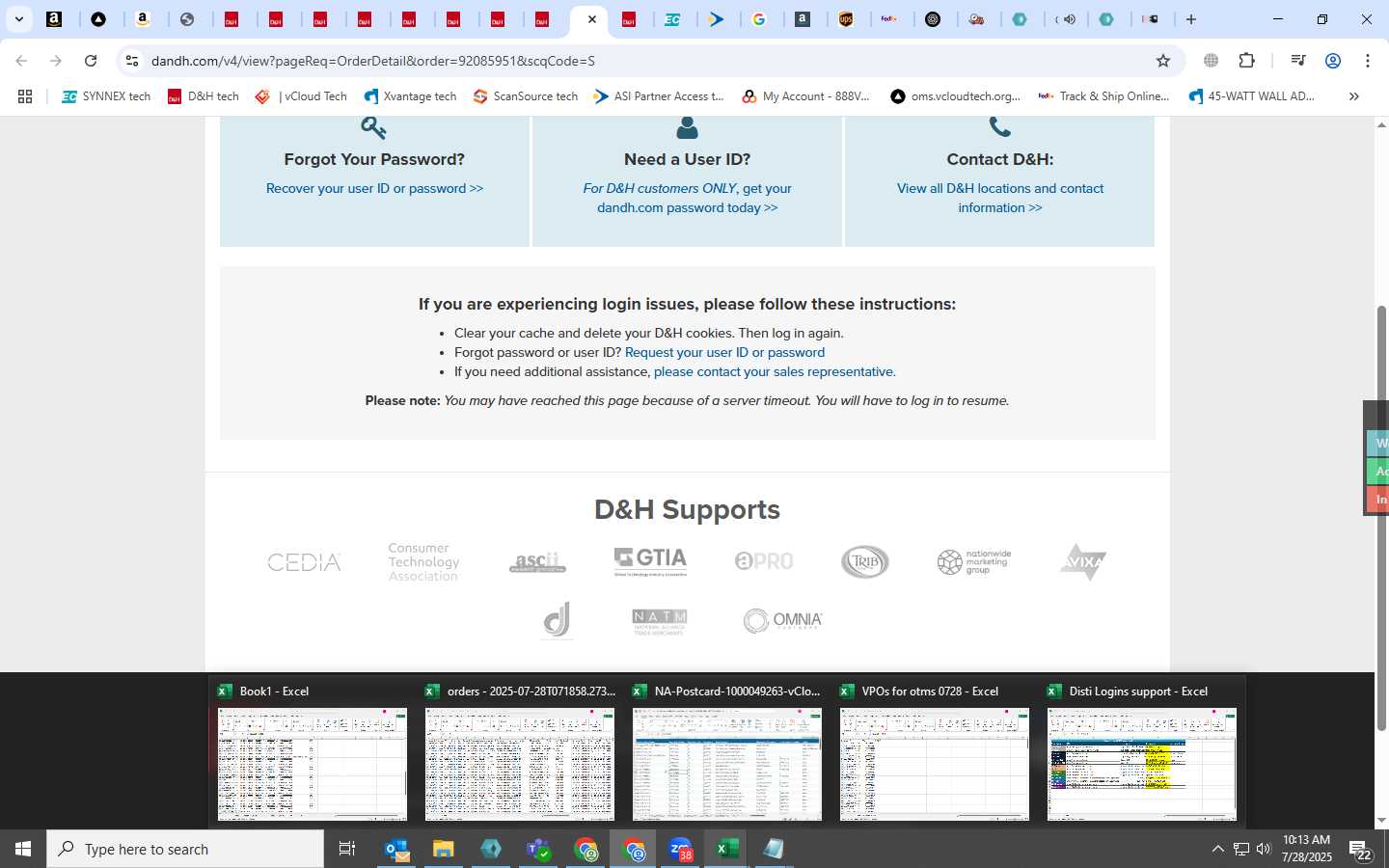Image resolution: width=1389 pixels, height=868 pixels.
Task: Open Chrome three-dot menu
Action: pos(1368,61)
